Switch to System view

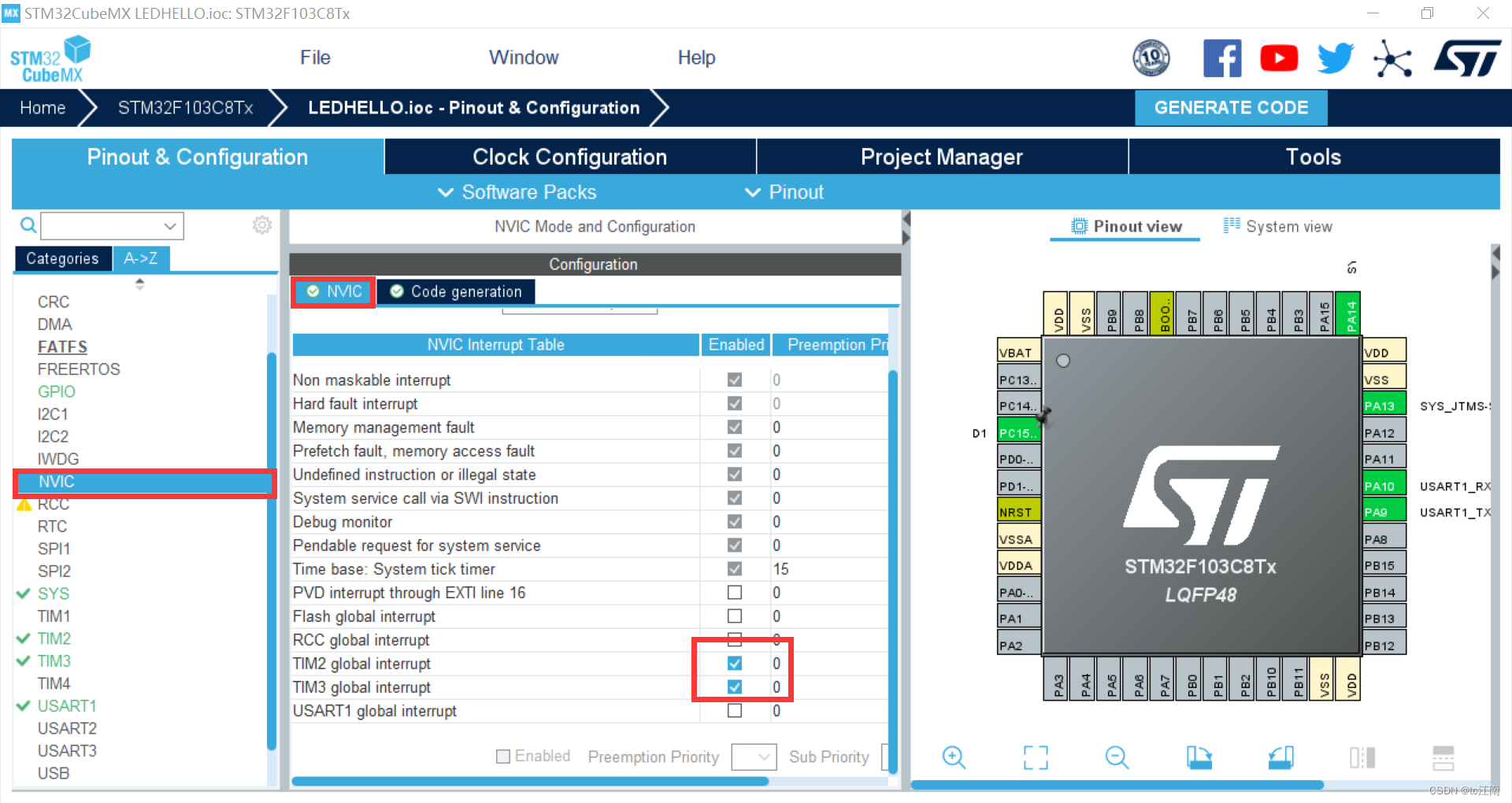point(1278,227)
